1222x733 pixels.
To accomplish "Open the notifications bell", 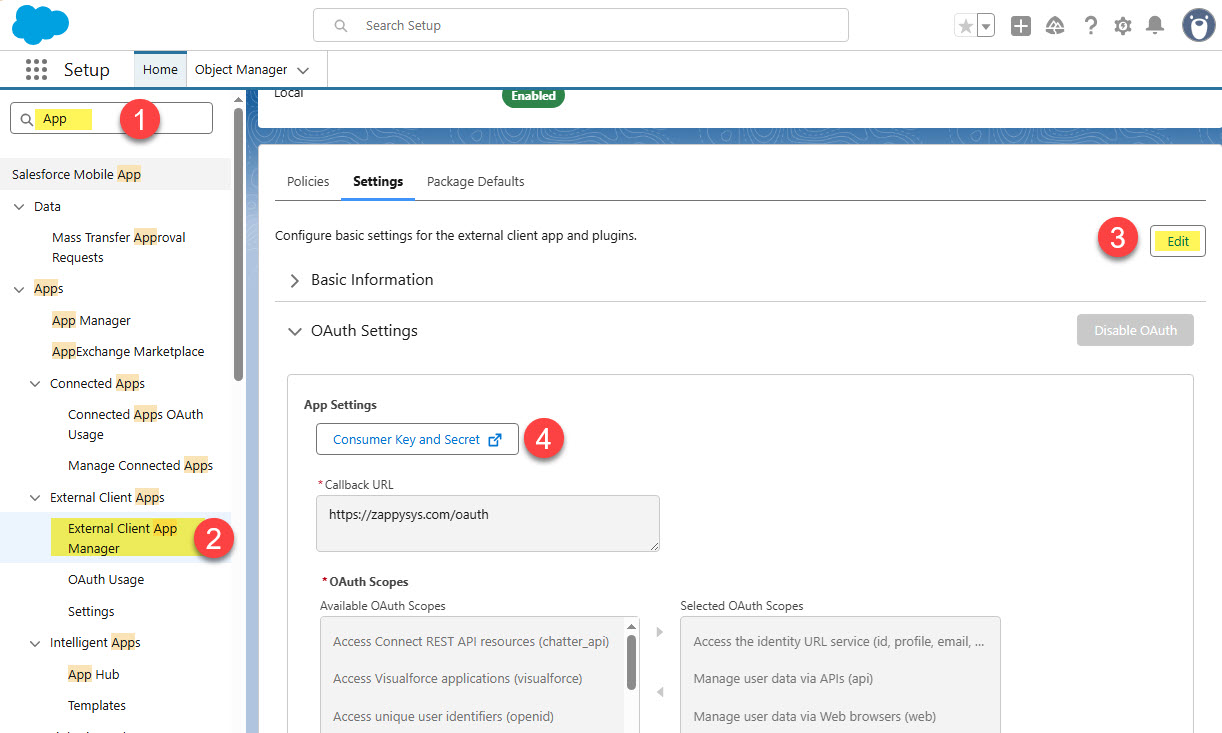I will click(x=1155, y=26).
